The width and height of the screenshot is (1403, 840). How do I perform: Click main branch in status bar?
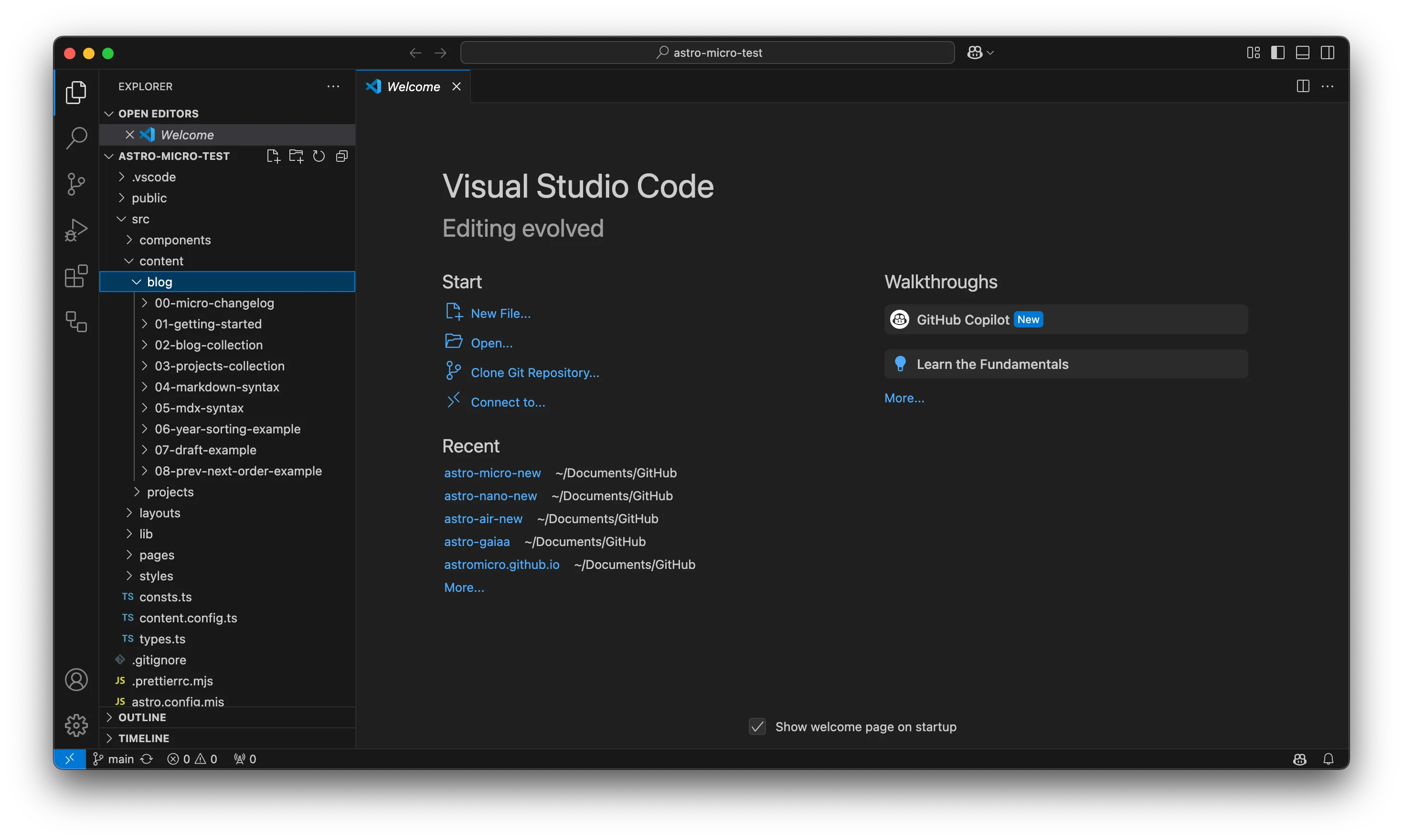coord(113,758)
